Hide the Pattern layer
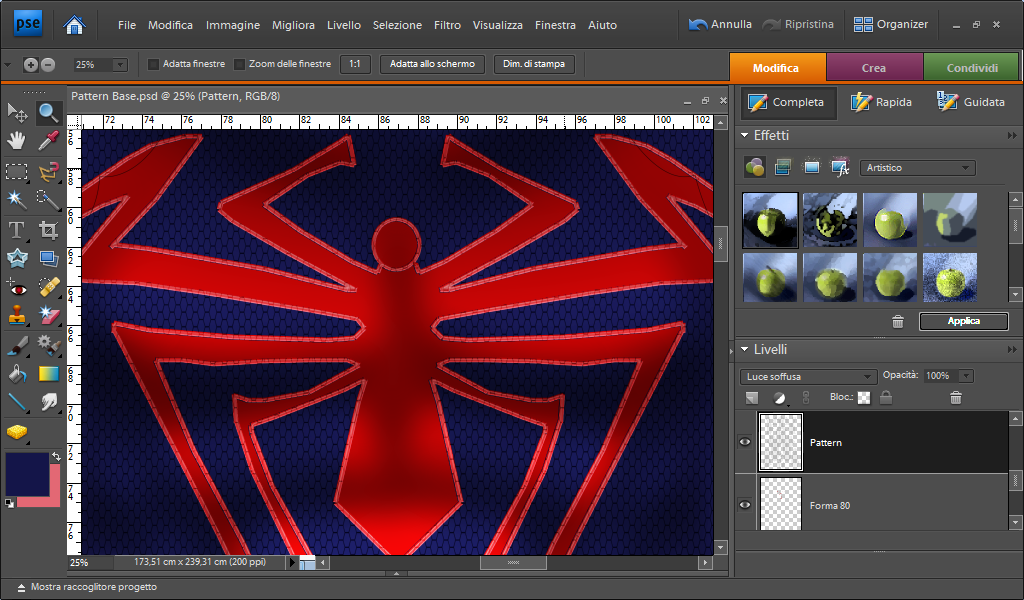Viewport: 1024px width, 600px height. (744, 442)
